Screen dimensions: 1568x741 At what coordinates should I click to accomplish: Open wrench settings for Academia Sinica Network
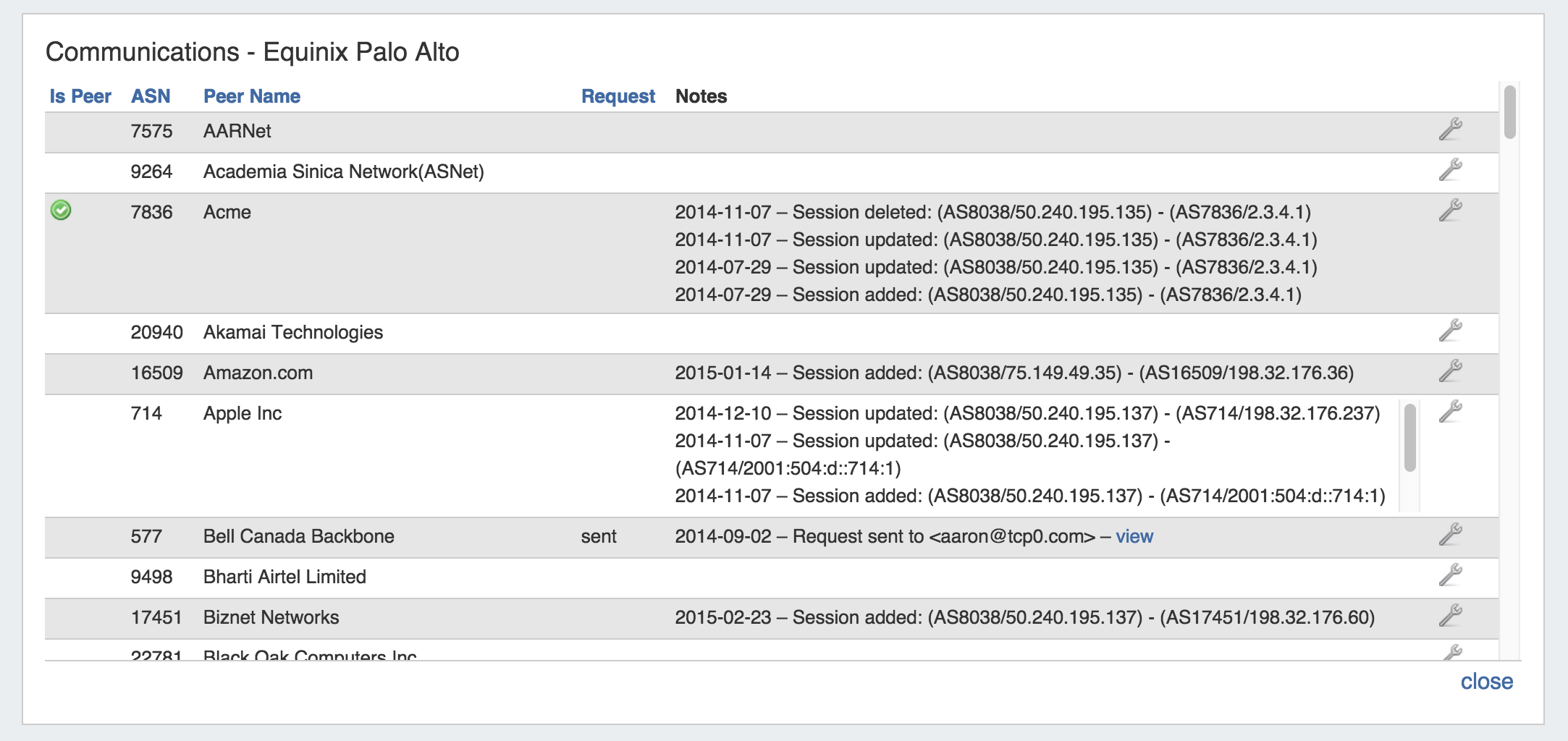1450,171
